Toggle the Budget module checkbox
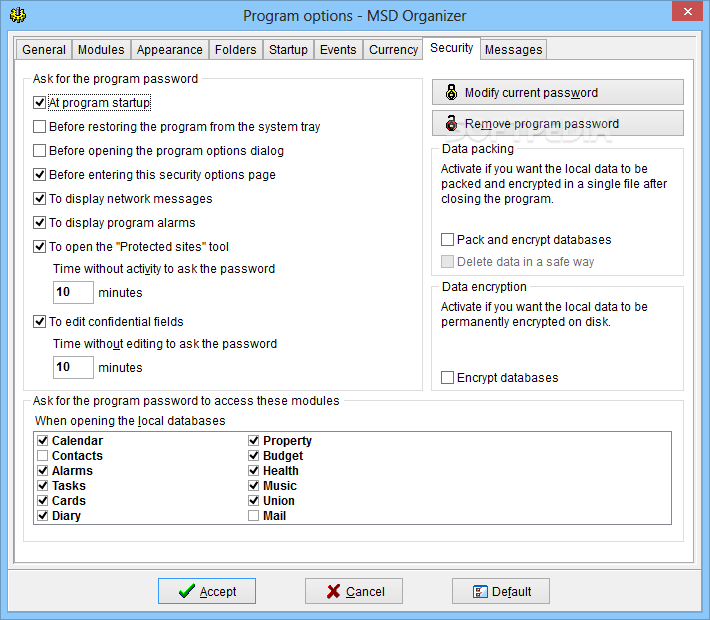710x620 pixels. click(x=254, y=456)
